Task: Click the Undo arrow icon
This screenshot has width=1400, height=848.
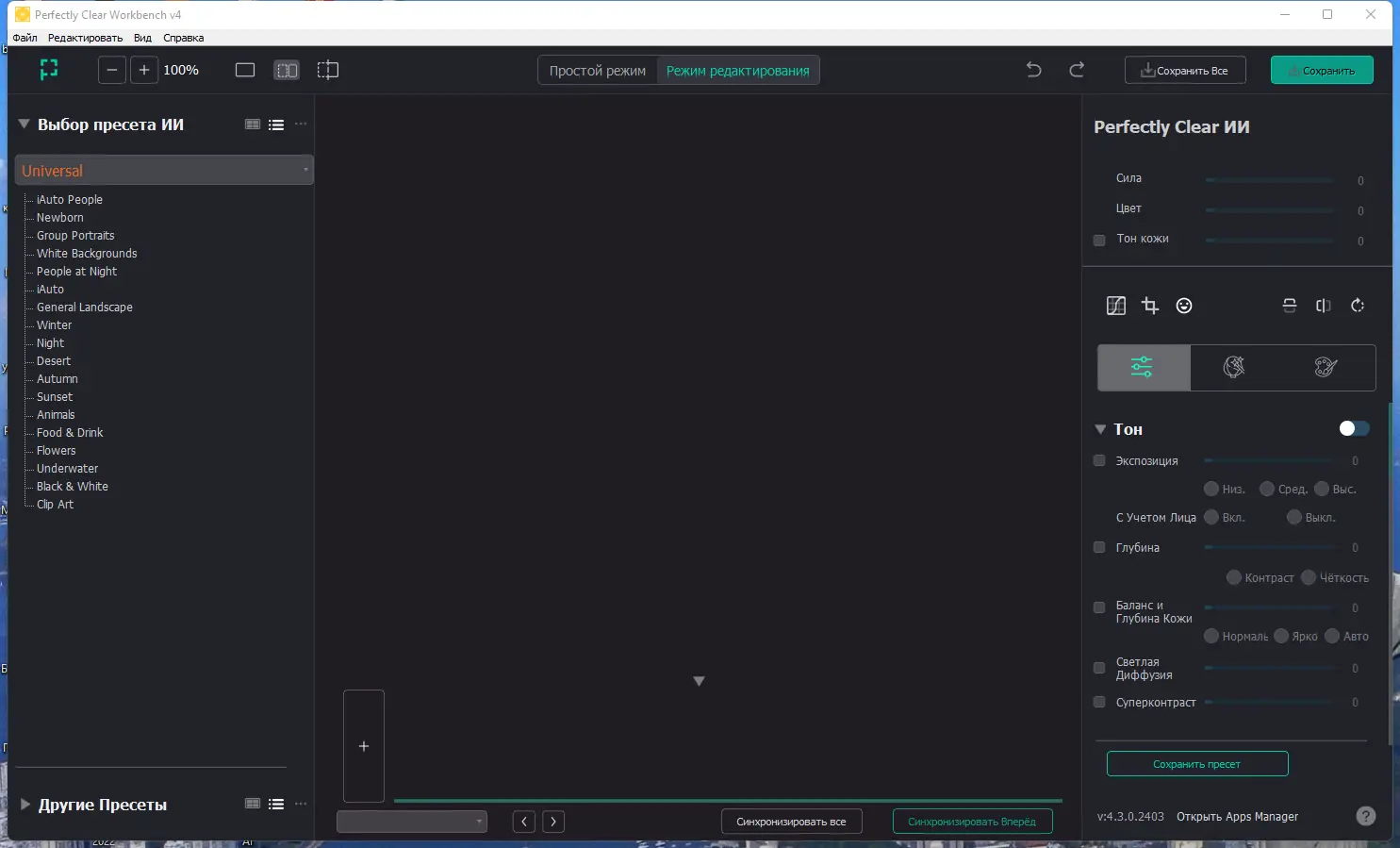Action: (1034, 70)
